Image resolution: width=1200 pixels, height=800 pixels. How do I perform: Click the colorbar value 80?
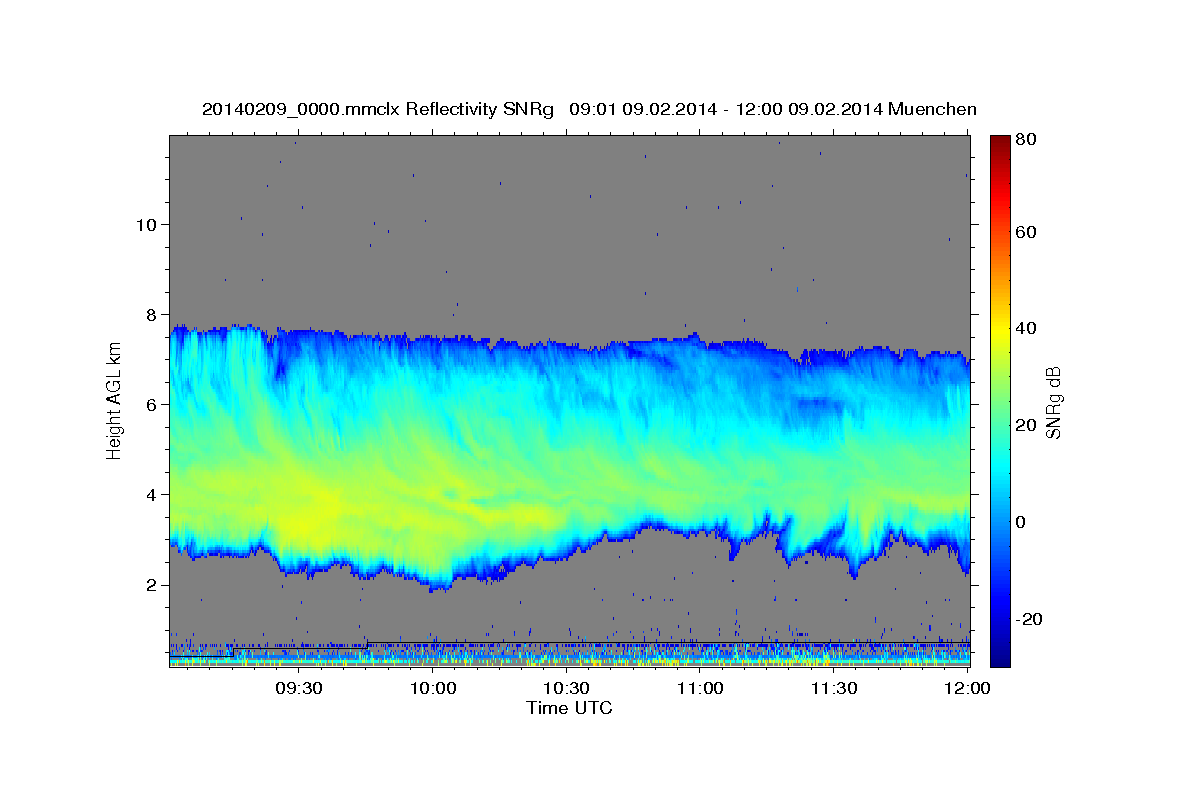click(1025, 140)
